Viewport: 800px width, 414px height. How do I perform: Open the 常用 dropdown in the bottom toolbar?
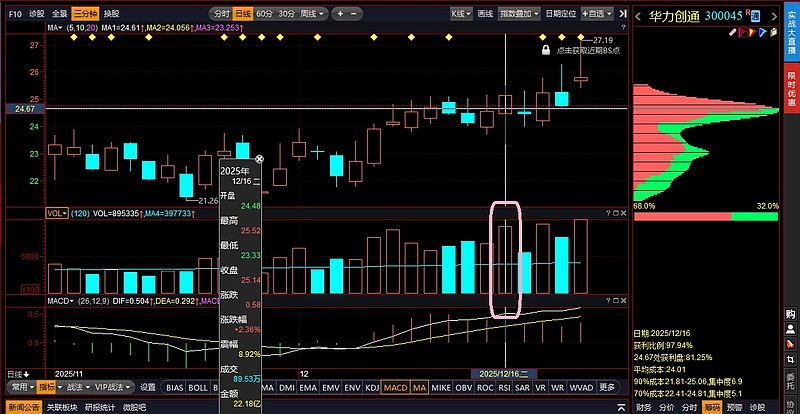[x=23, y=387]
